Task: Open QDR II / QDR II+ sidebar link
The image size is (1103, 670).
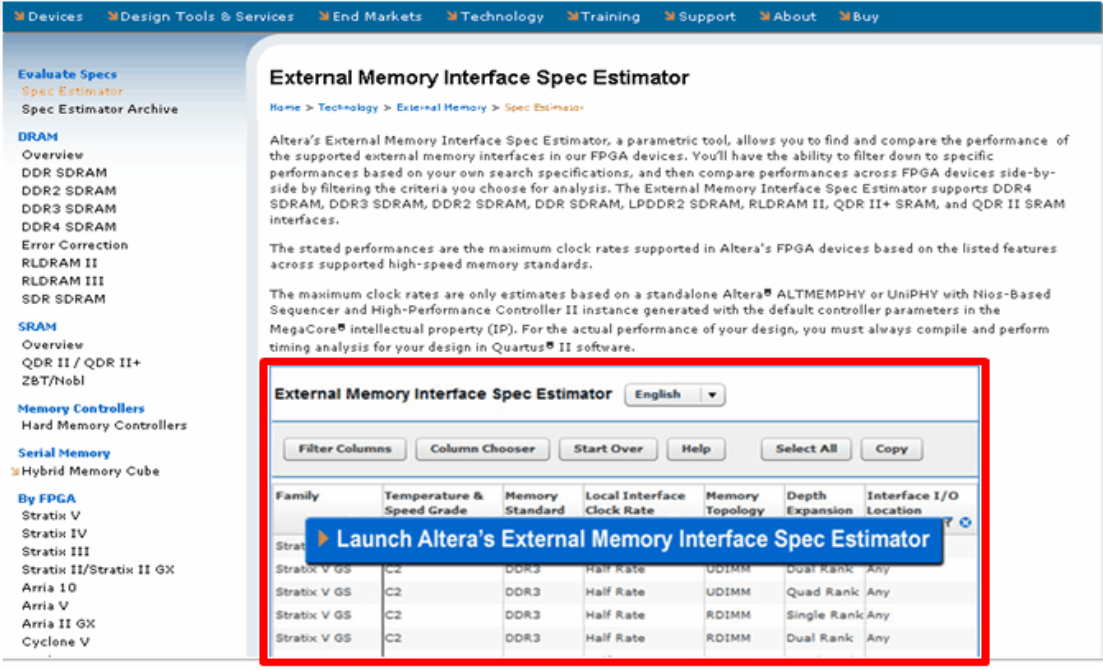Action: (81, 363)
